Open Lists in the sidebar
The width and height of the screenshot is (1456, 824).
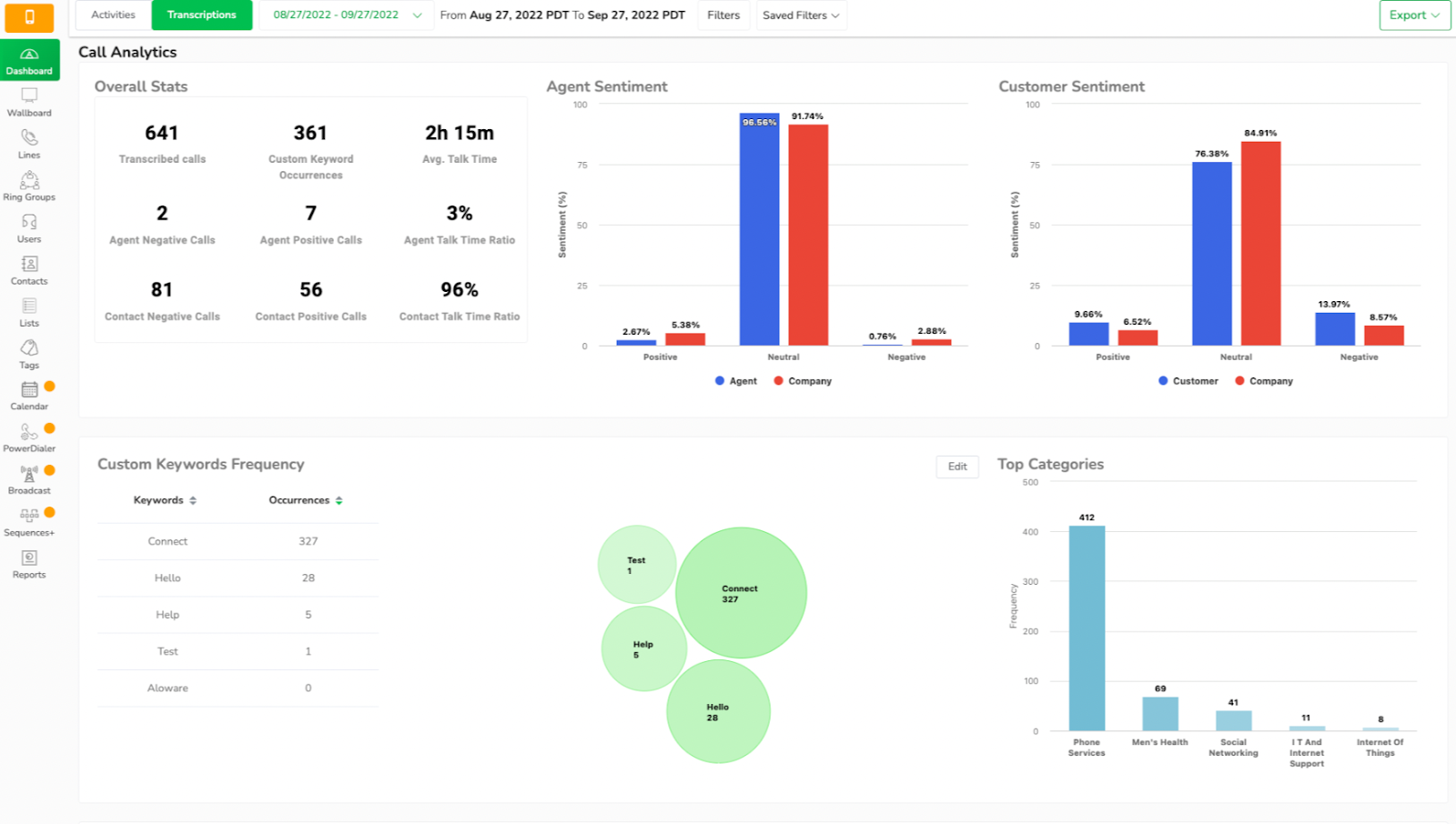[29, 311]
